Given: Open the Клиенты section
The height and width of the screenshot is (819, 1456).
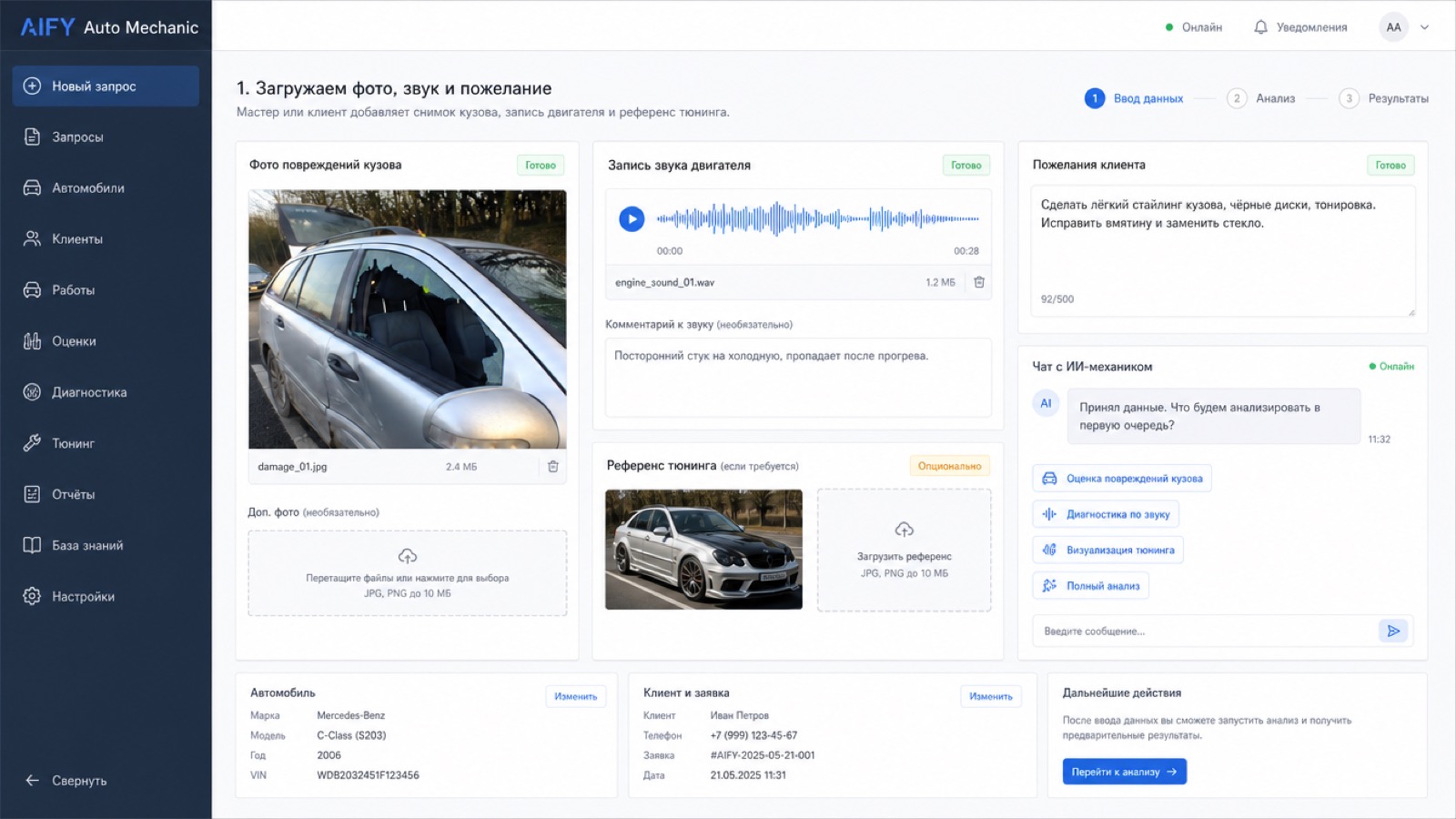Looking at the screenshot, I should tap(106, 238).
